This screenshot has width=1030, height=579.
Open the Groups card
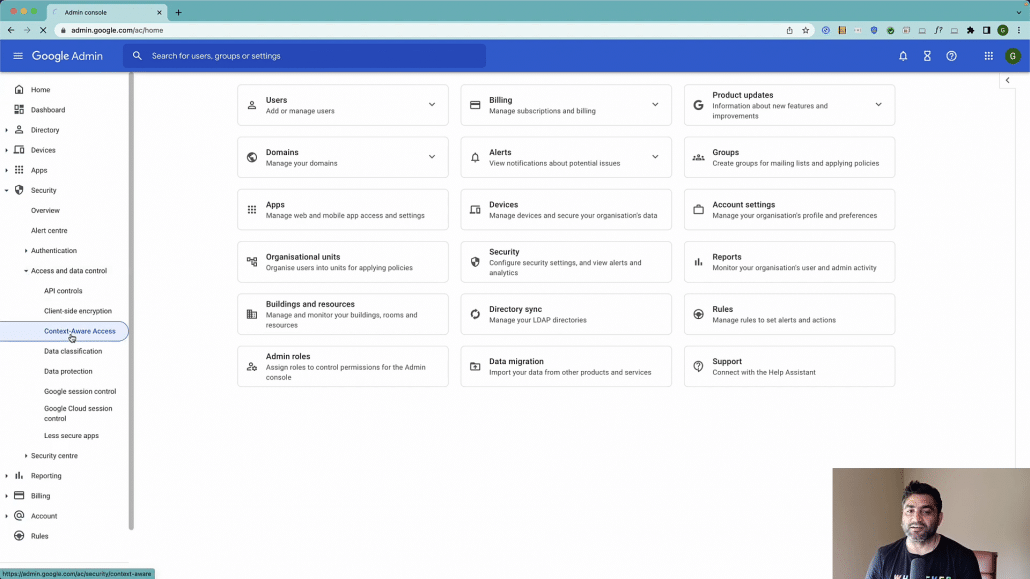click(x=789, y=157)
